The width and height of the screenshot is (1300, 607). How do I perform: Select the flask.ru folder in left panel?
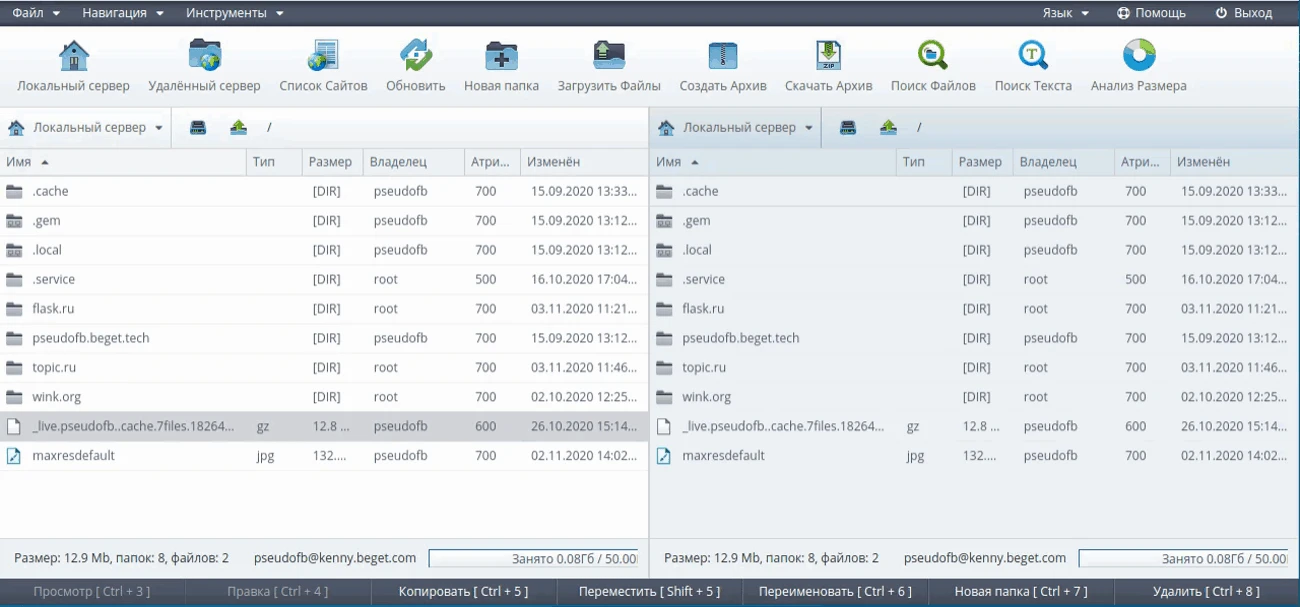click(x=55, y=309)
